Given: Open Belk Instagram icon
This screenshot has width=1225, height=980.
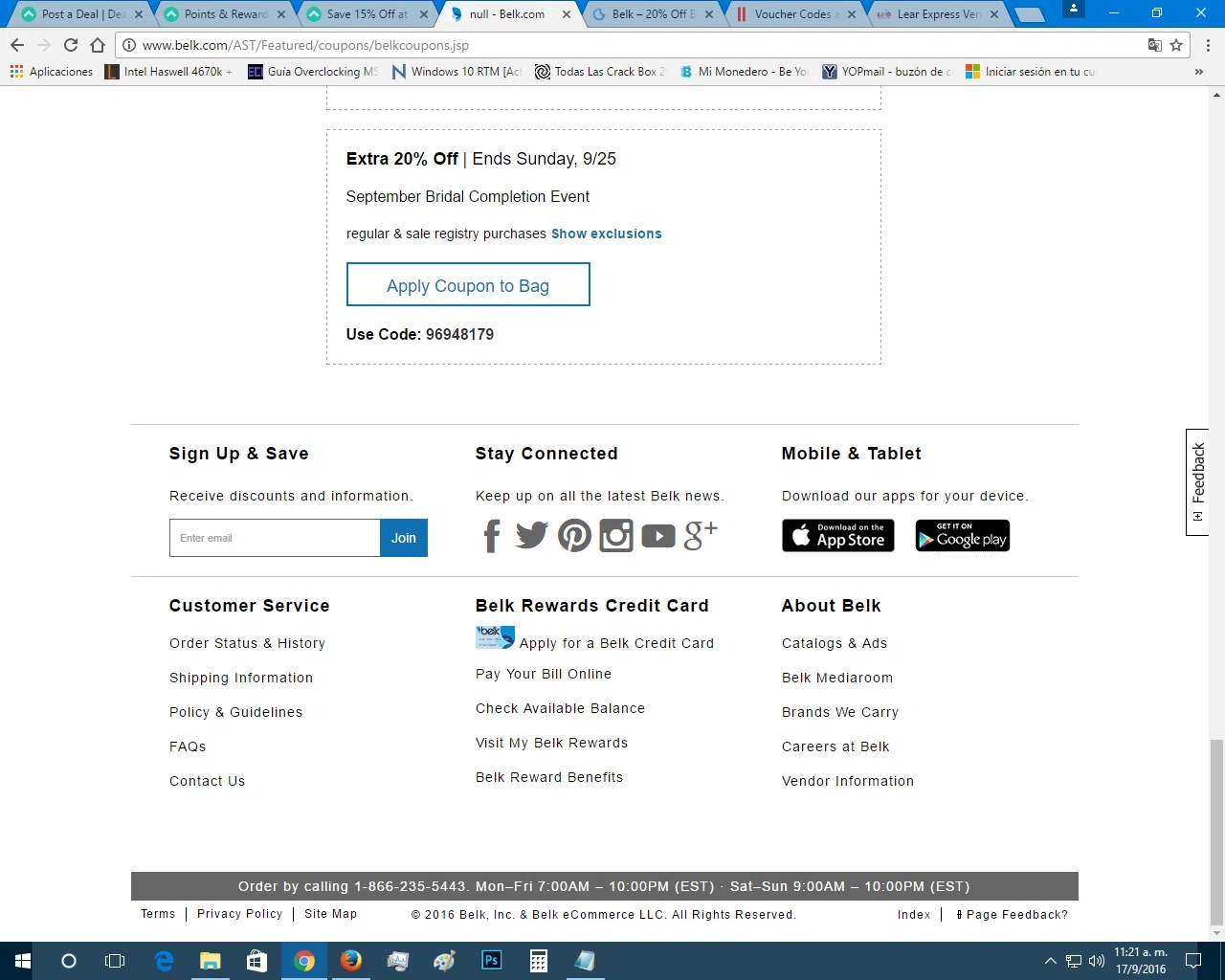Looking at the screenshot, I should [x=616, y=535].
